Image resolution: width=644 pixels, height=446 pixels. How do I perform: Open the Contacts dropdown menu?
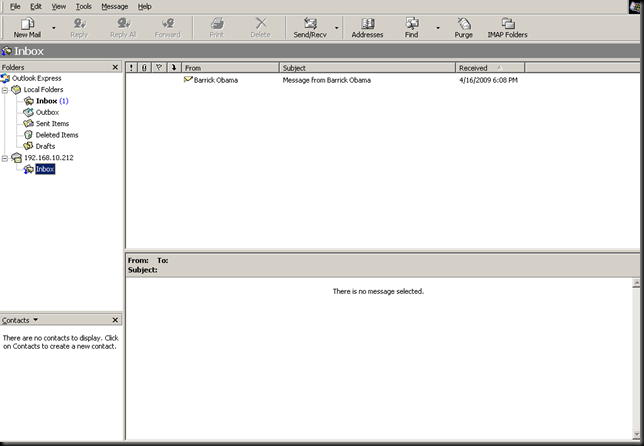(x=20, y=320)
